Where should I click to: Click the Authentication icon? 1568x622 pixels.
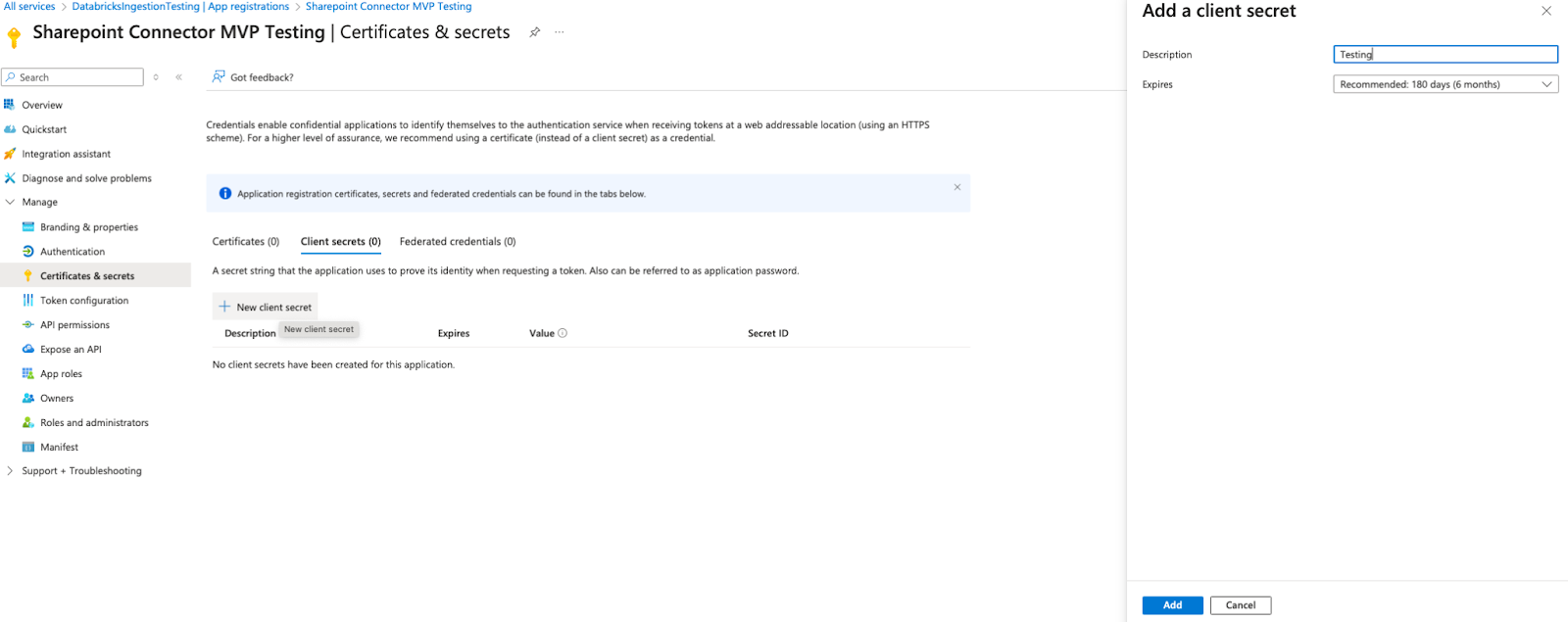[x=28, y=252]
